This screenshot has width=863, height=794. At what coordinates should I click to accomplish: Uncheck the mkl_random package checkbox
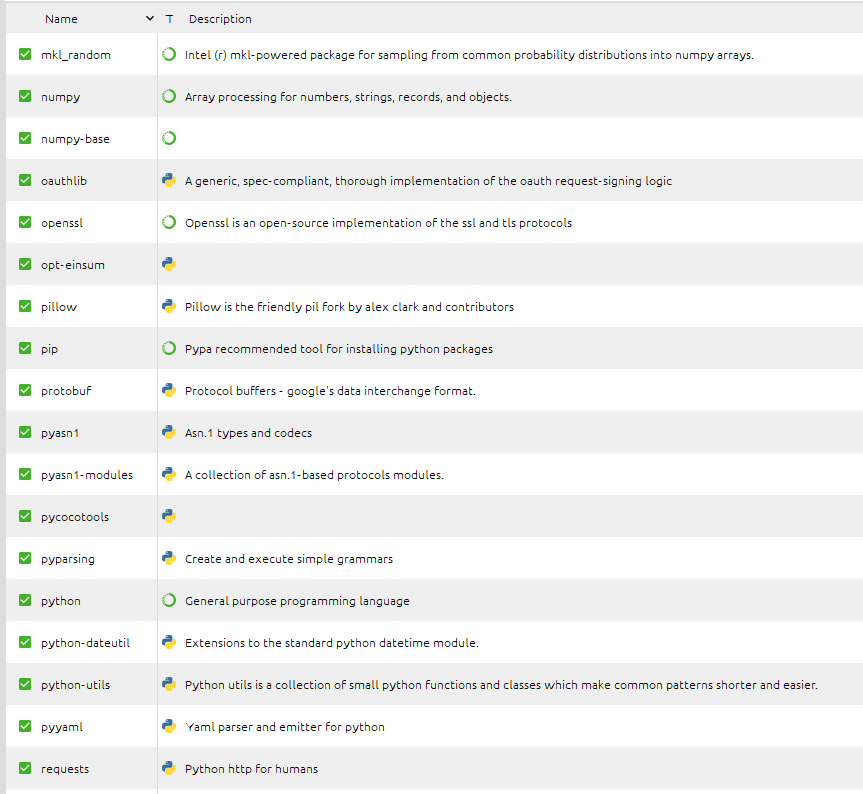(x=25, y=54)
